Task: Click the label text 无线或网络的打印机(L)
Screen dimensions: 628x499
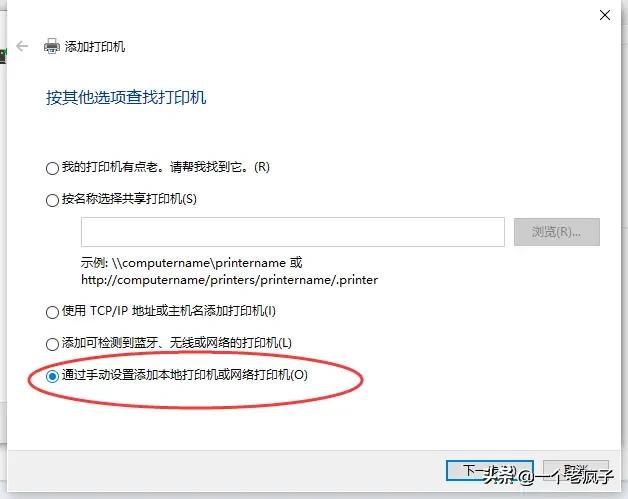Action: click(x=230, y=343)
